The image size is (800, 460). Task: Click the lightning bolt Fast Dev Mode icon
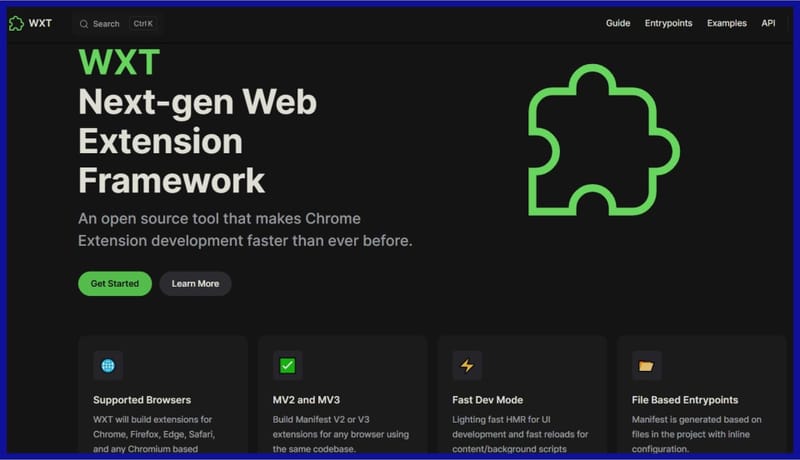pyautogui.click(x=467, y=366)
